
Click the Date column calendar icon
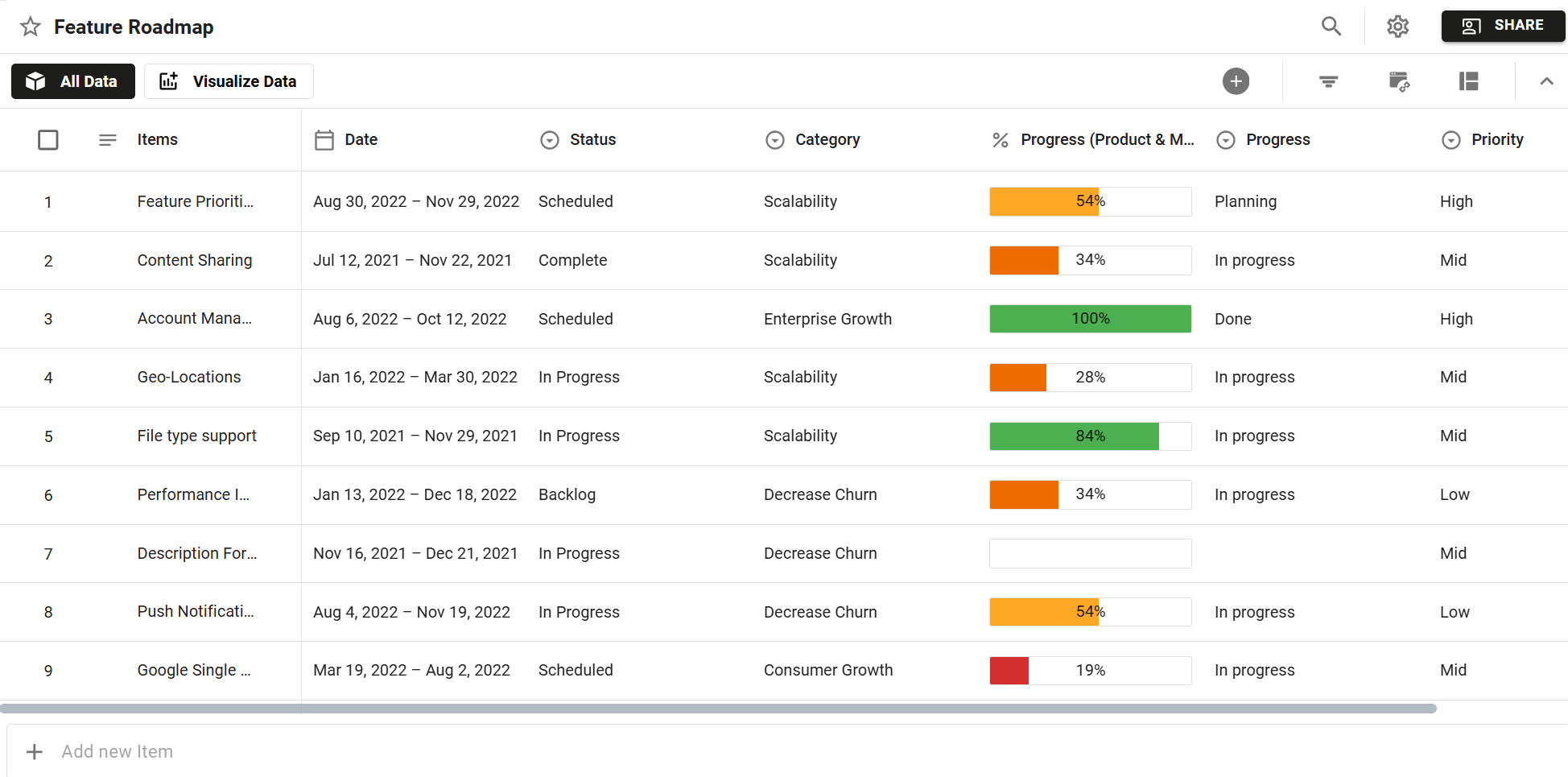point(324,140)
